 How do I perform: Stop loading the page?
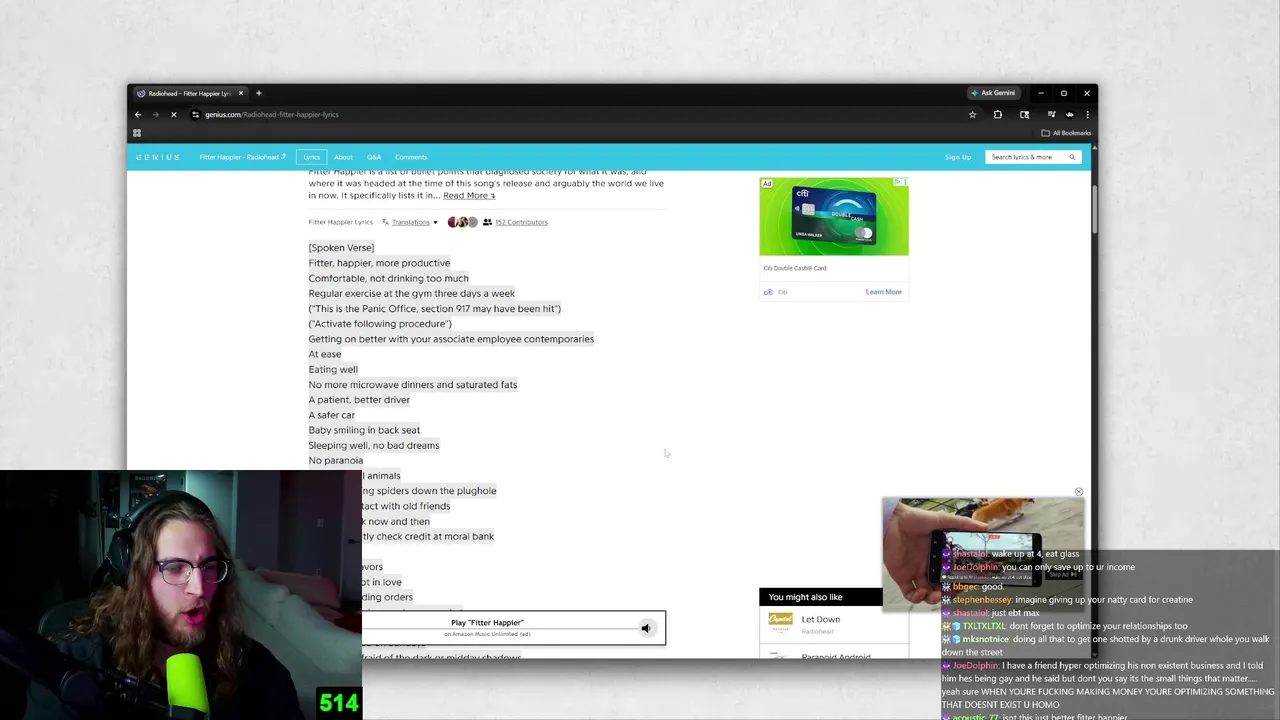pyautogui.click(x=173, y=114)
